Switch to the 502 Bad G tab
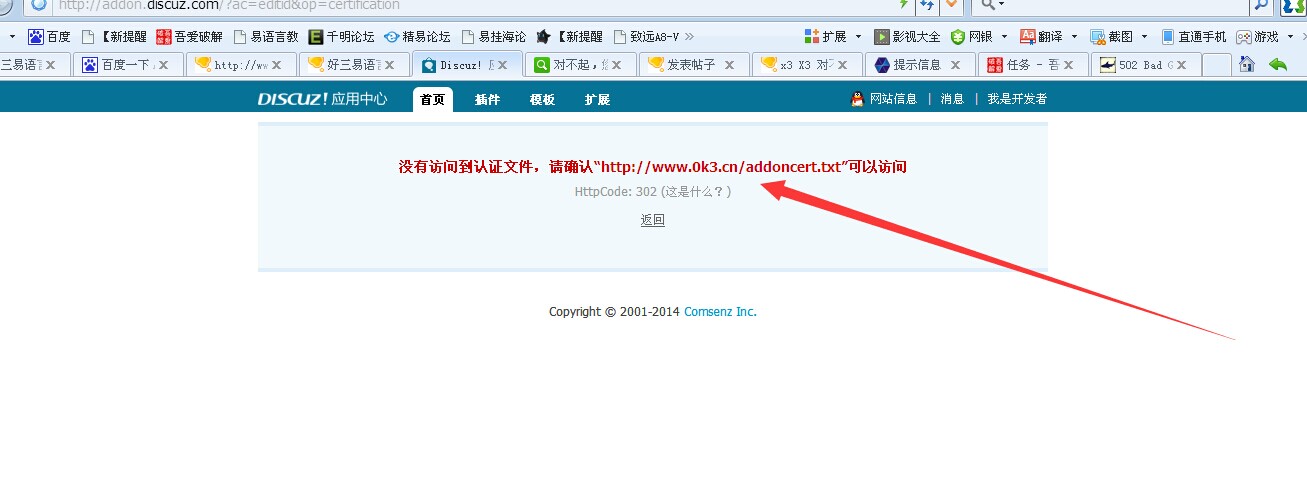 [1145, 65]
